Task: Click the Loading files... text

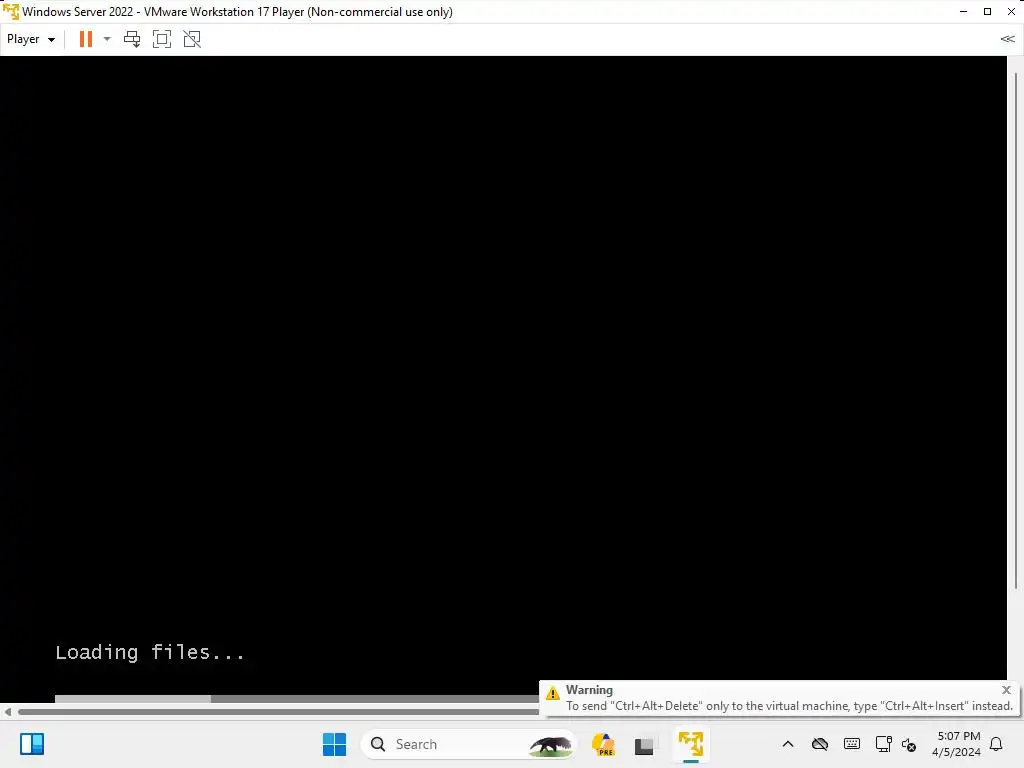Action: tap(150, 652)
